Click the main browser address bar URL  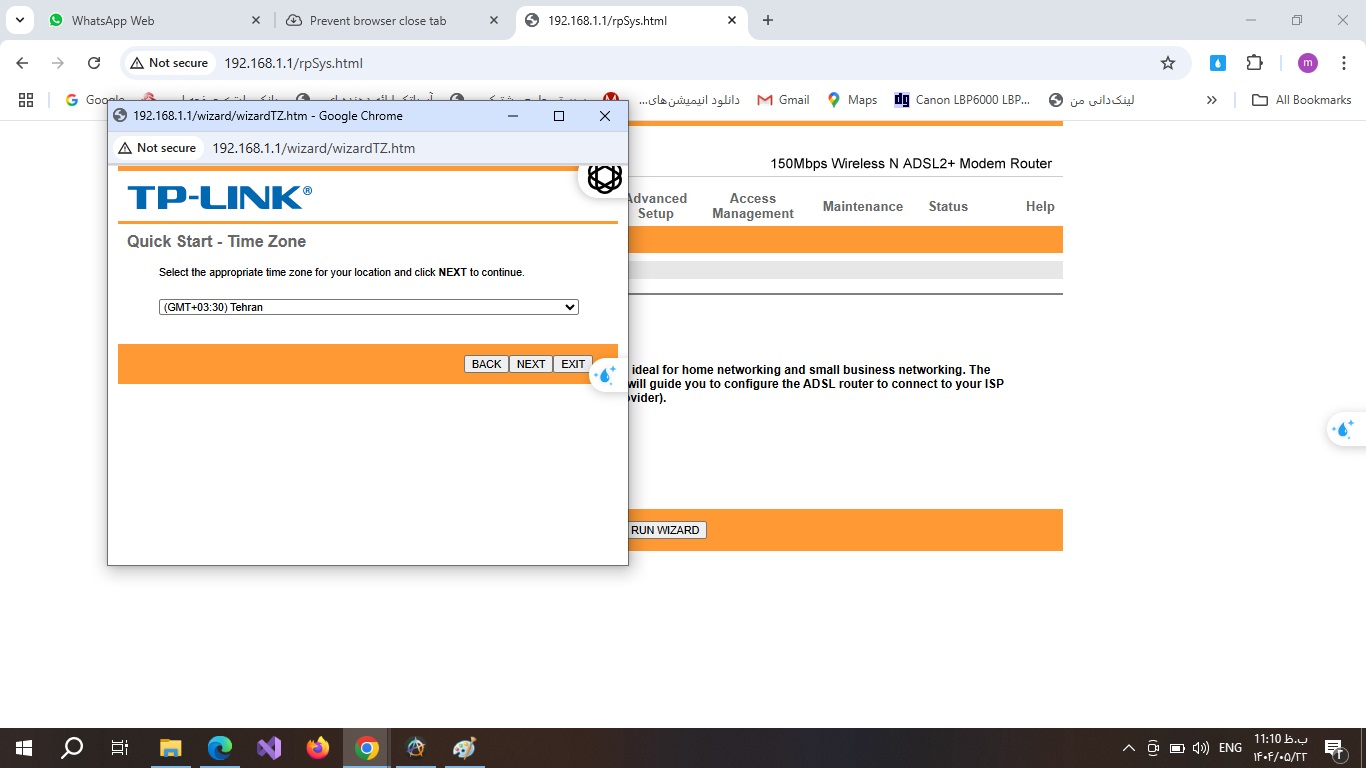click(293, 63)
